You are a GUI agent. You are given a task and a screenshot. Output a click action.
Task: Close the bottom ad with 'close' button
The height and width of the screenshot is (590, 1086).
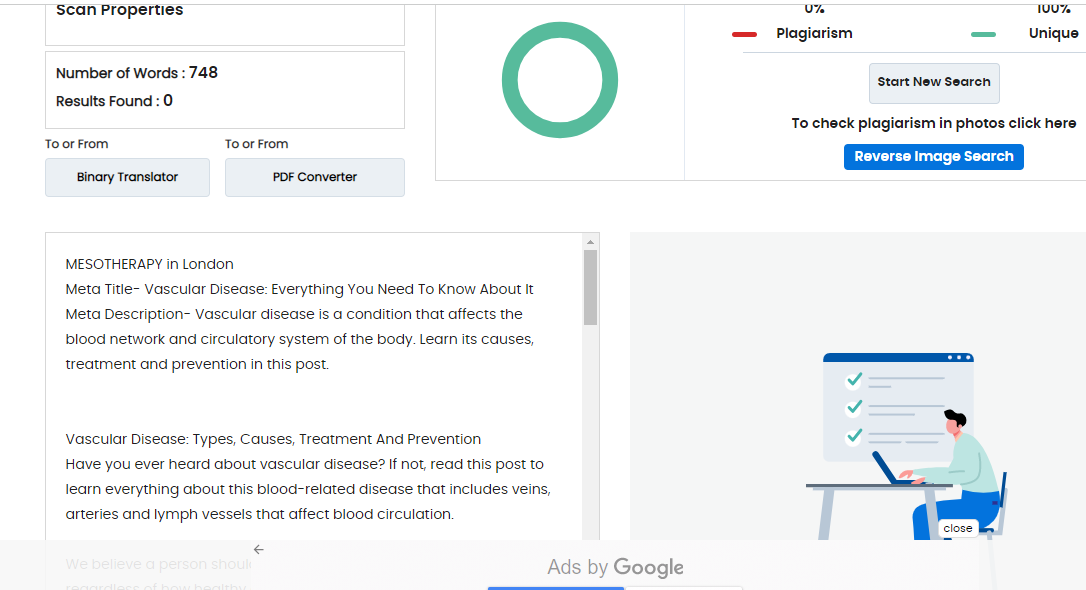pyautogui.click(x=957, y=528)
